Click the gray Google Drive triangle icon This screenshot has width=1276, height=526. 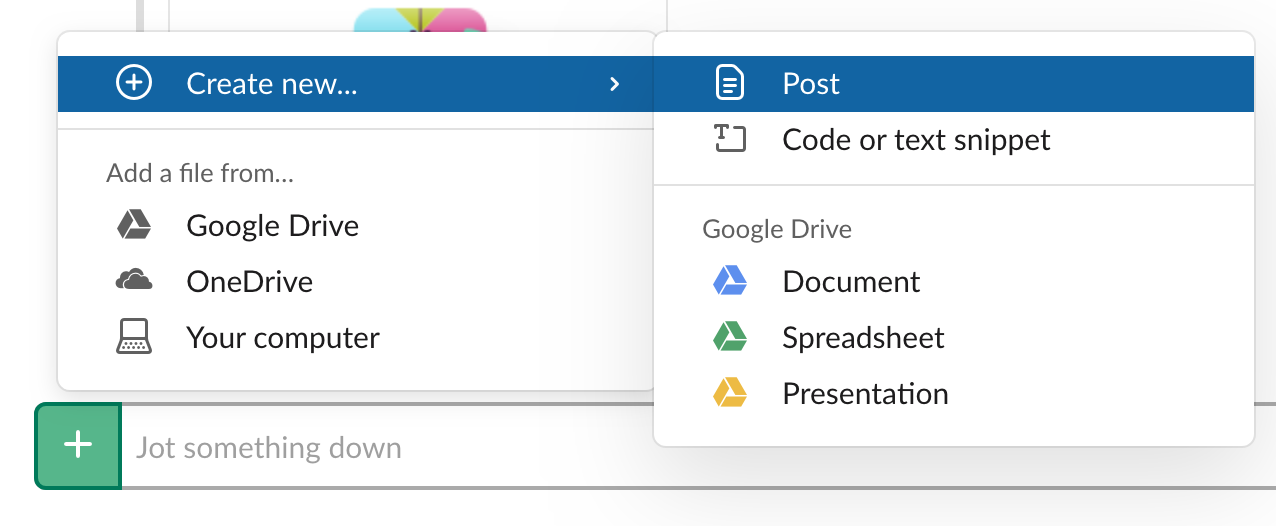point(134,225)
